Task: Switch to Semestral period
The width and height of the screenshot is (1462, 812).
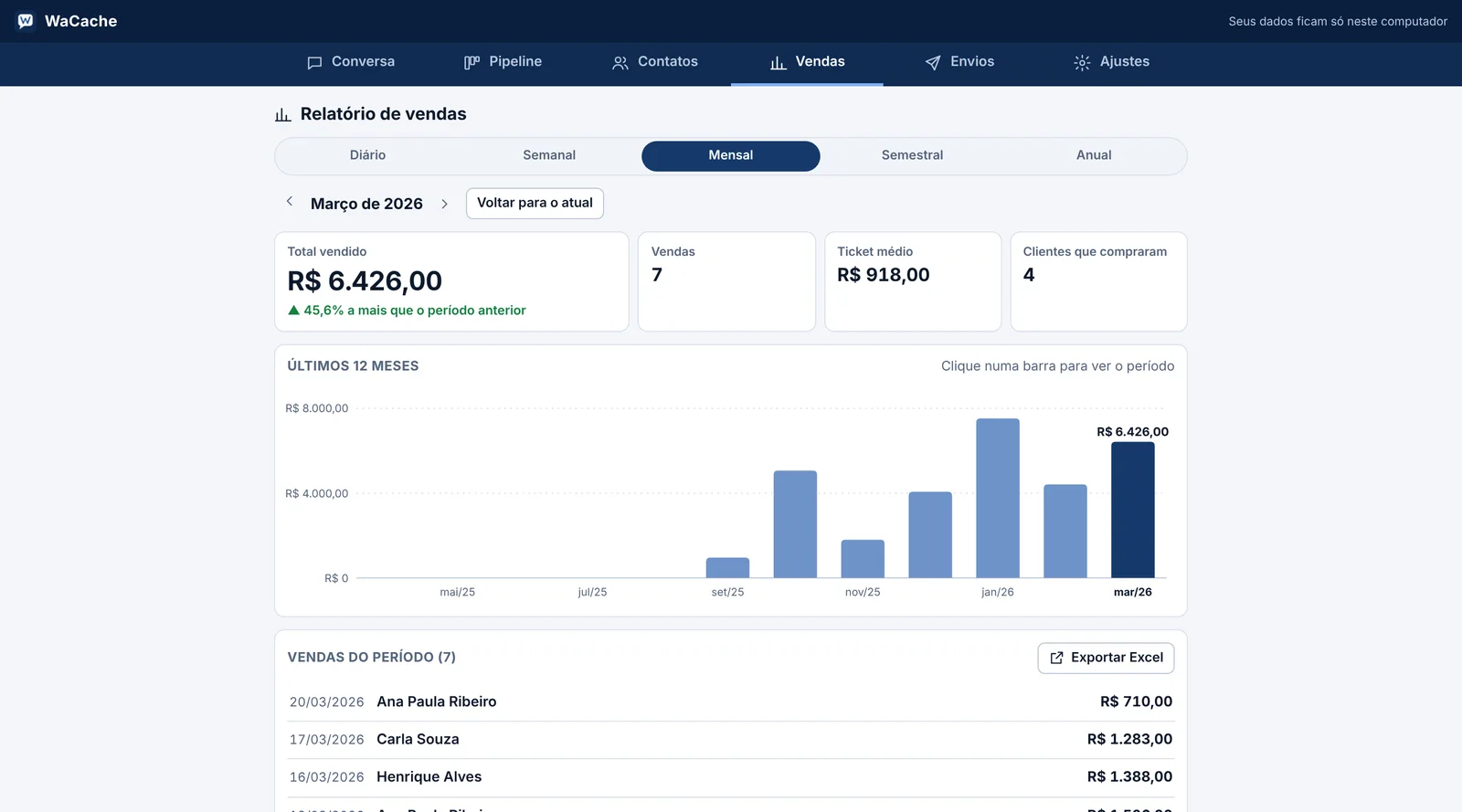Action: (912, 155)
